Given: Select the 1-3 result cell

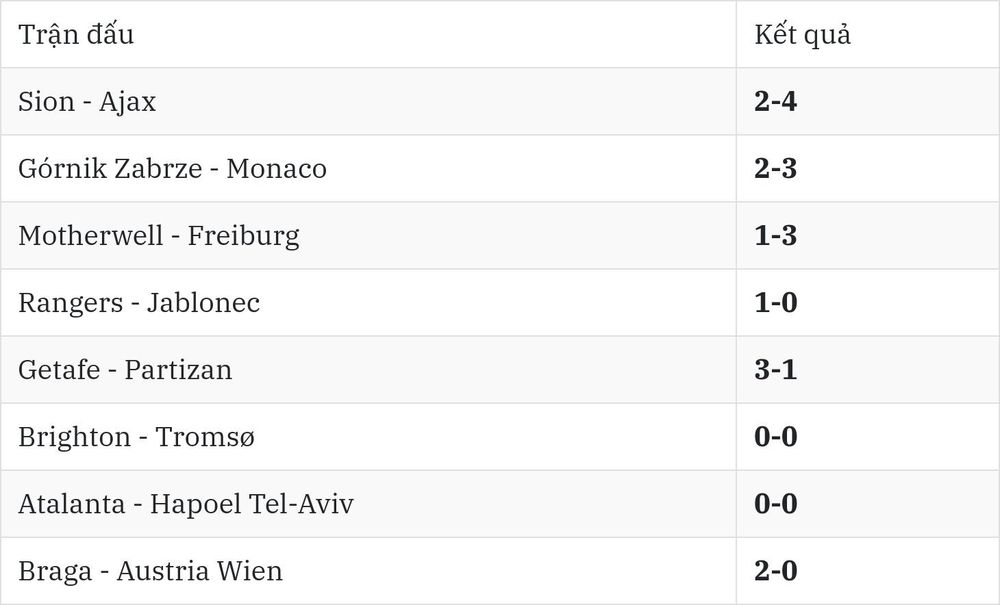Looking at the screenshot, I should (867, 236).
